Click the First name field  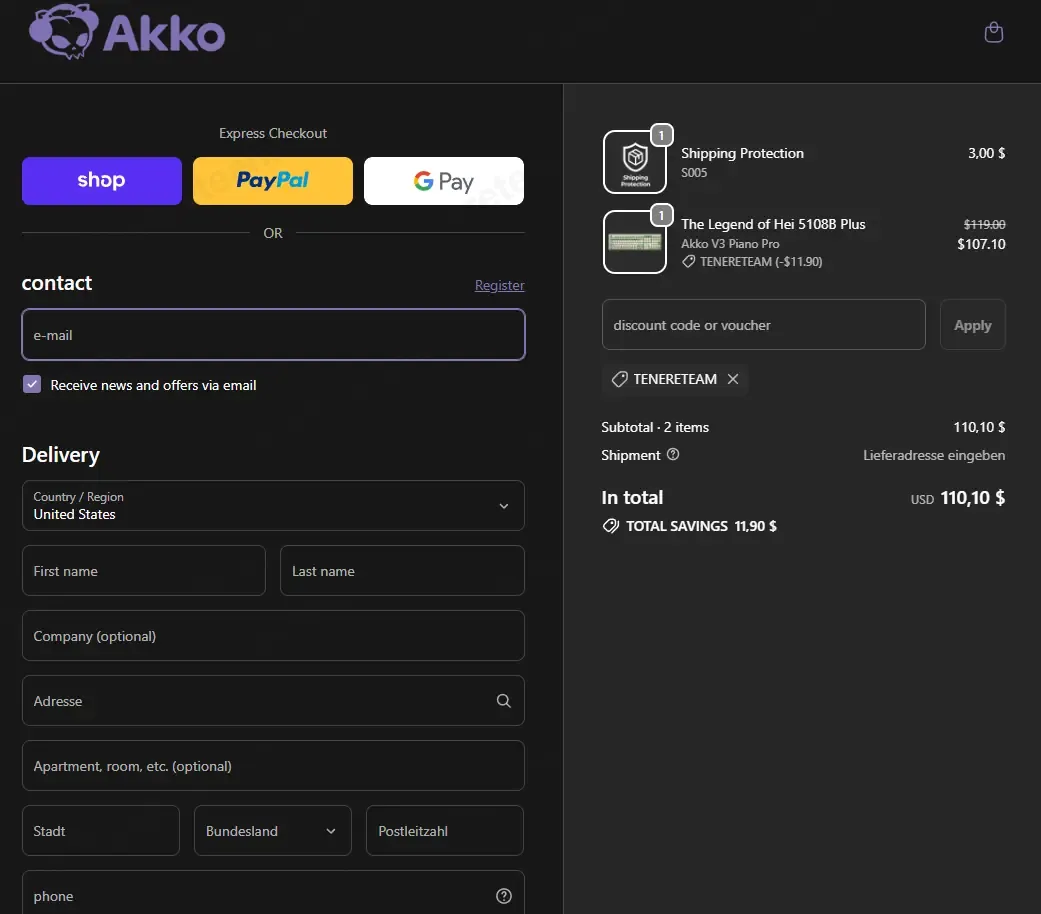coord(143,571)
